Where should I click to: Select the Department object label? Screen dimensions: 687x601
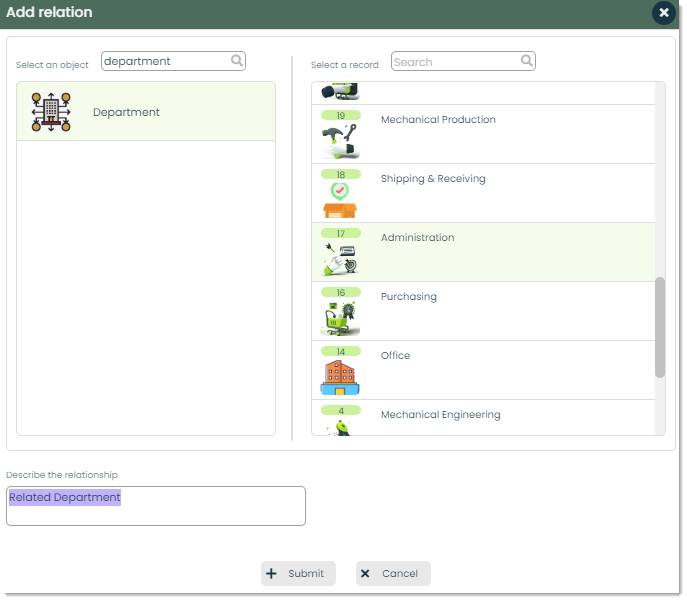[x=126, y=112]
